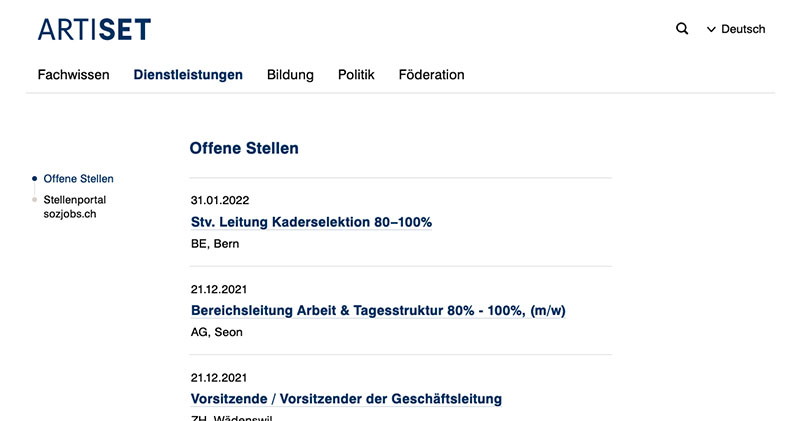Open the Fachwissen menu
The width and height of the screenshot is (800, 421).
[x=73, y=75]
